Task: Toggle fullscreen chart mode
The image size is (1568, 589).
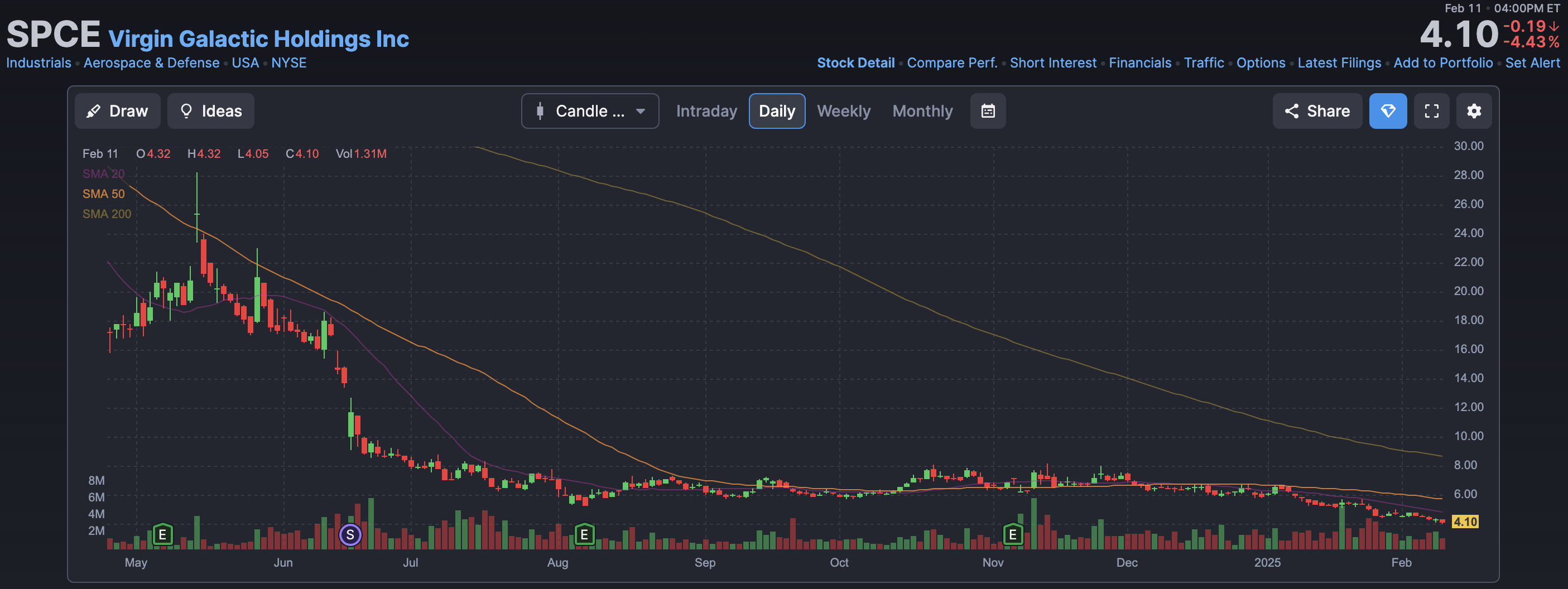Action: click(x=1432, y=111)
